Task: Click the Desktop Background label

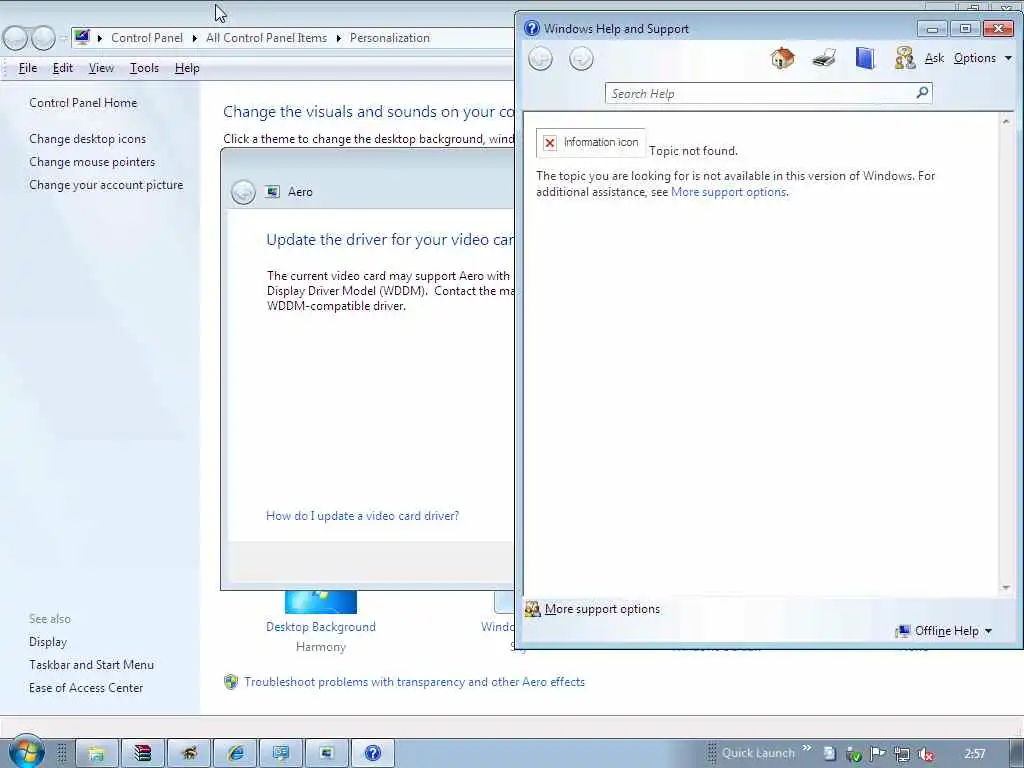Action: click(x=321, y=627)
